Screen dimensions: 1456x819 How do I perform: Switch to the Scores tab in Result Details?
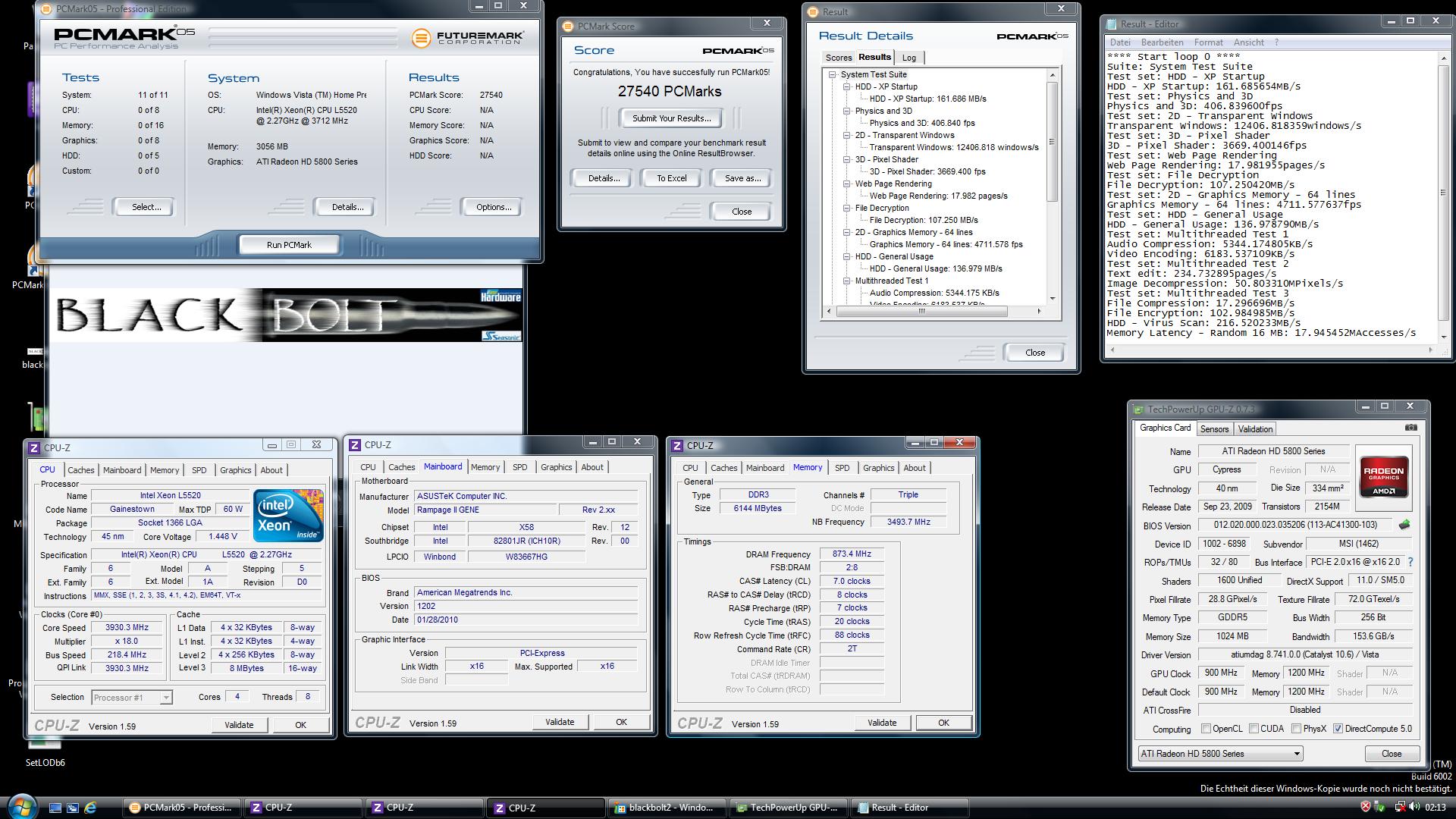click(839, 58)
